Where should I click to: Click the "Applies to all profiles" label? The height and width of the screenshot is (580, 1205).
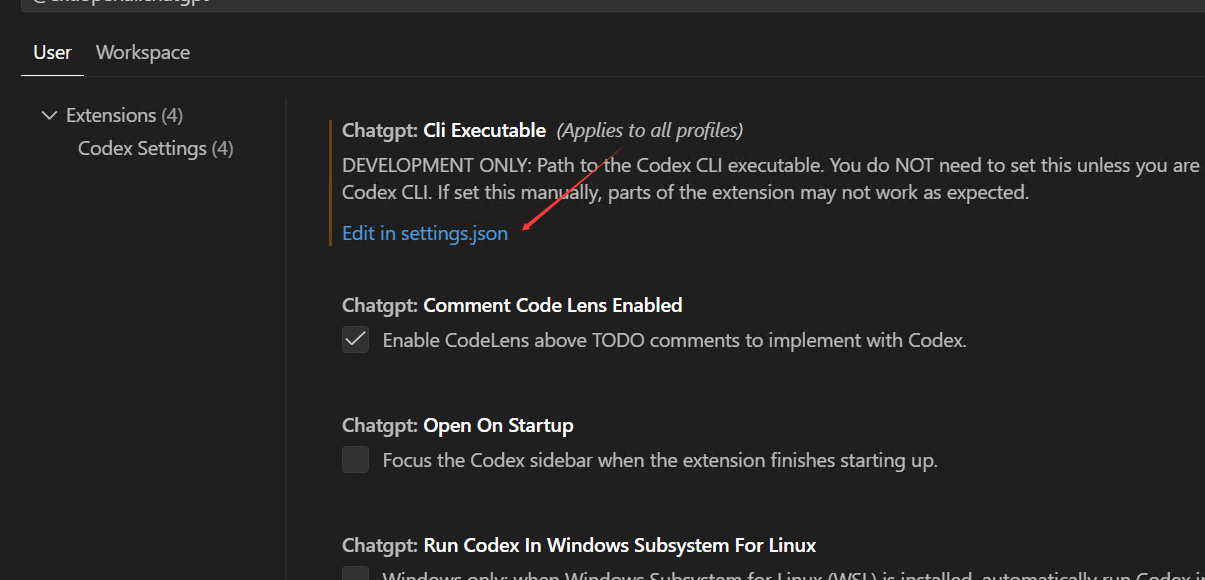tap(649, 130)
